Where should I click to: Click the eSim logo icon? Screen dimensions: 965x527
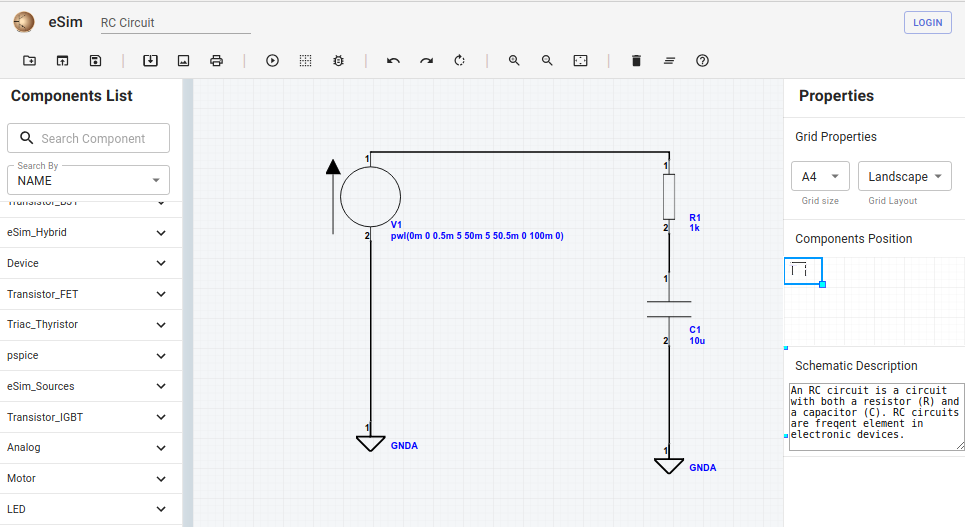[24, 22]
